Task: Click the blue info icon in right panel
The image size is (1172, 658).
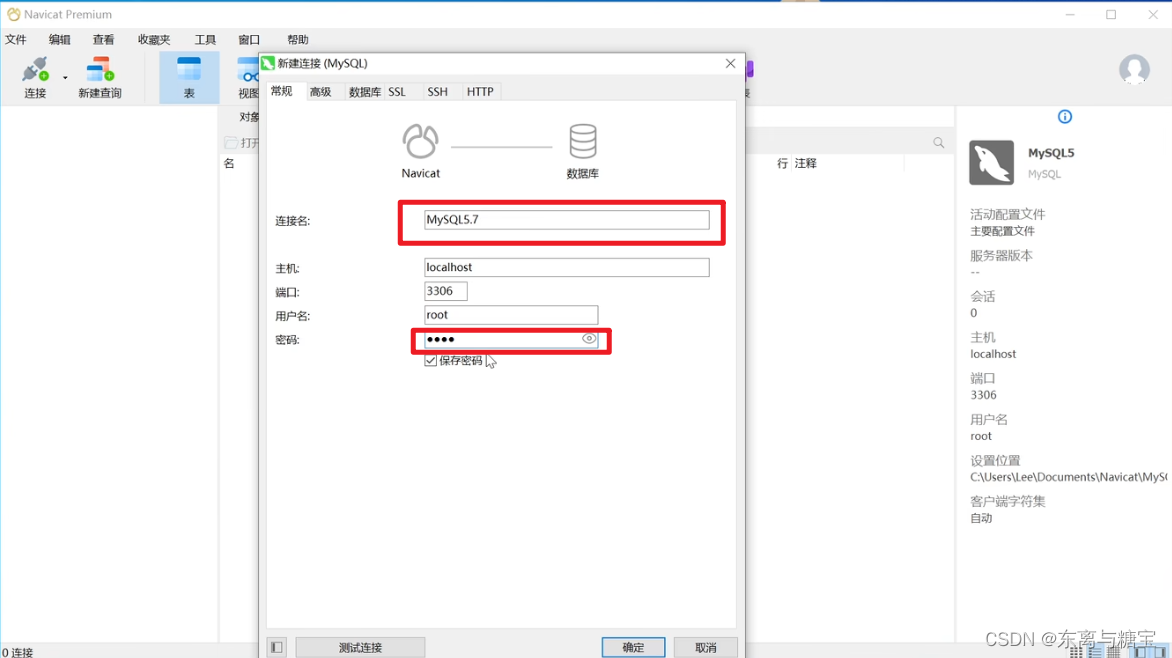Action: (1064, 117)
